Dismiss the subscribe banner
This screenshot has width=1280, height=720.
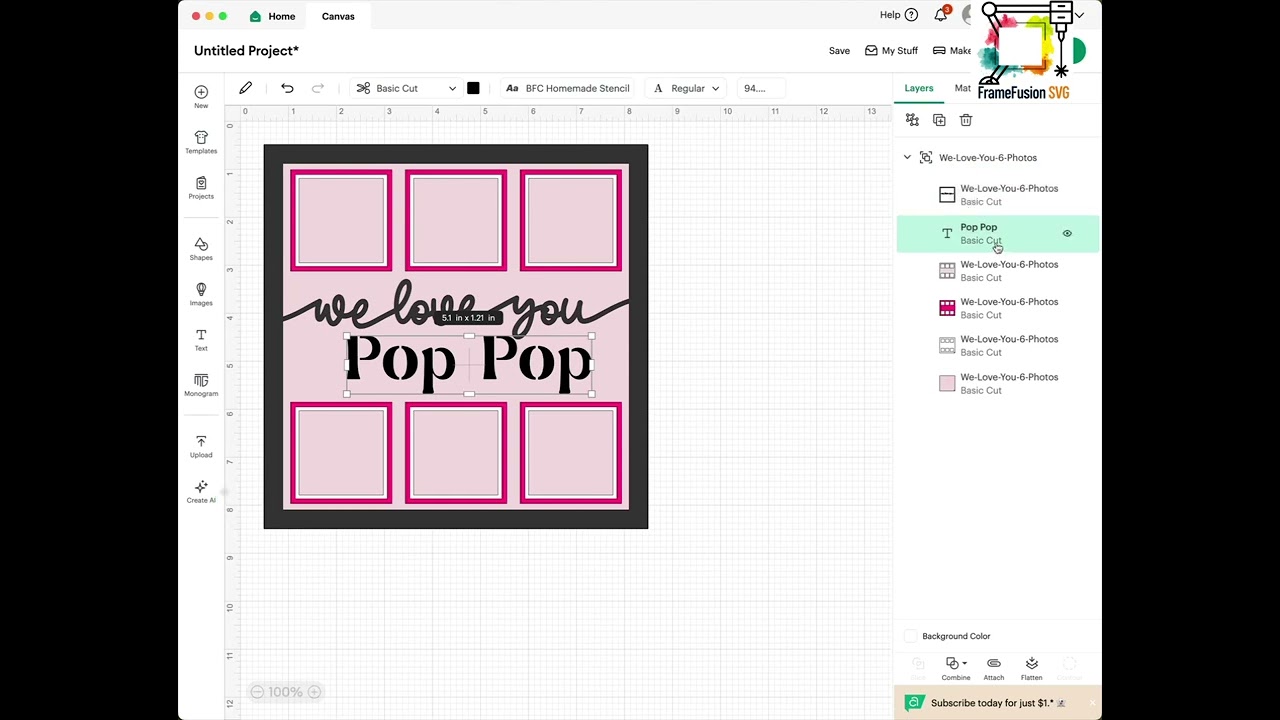[1092, 703]
